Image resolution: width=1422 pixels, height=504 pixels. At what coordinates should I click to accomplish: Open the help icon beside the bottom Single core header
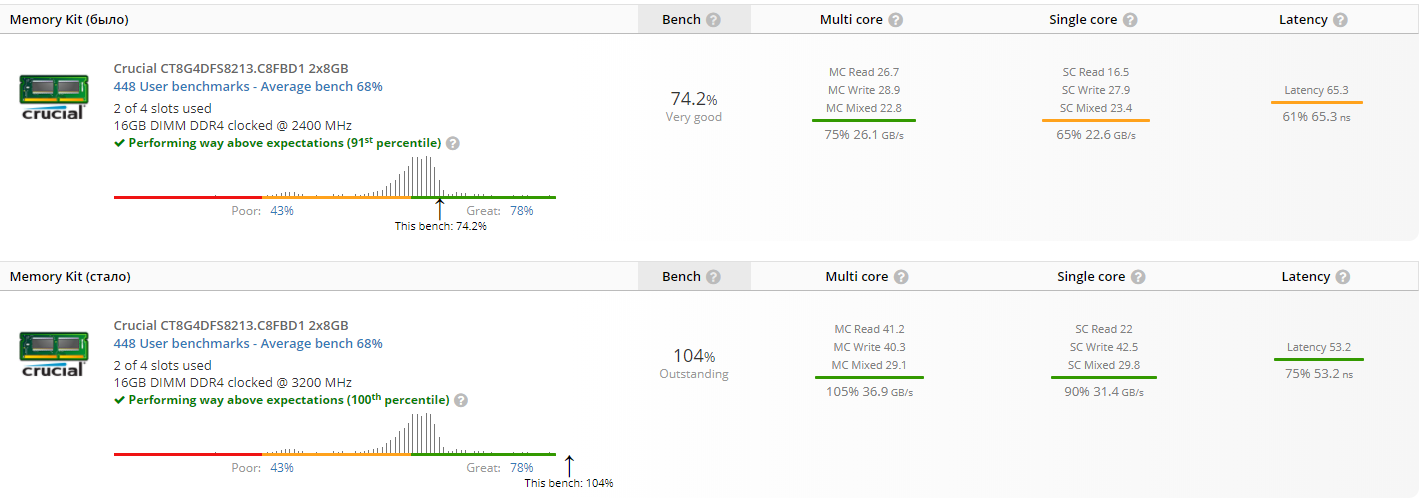click(x=1138, y=277)
